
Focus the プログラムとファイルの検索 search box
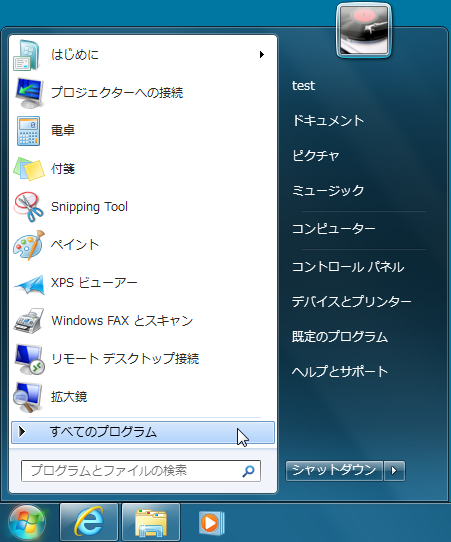[x=141, y=471]
